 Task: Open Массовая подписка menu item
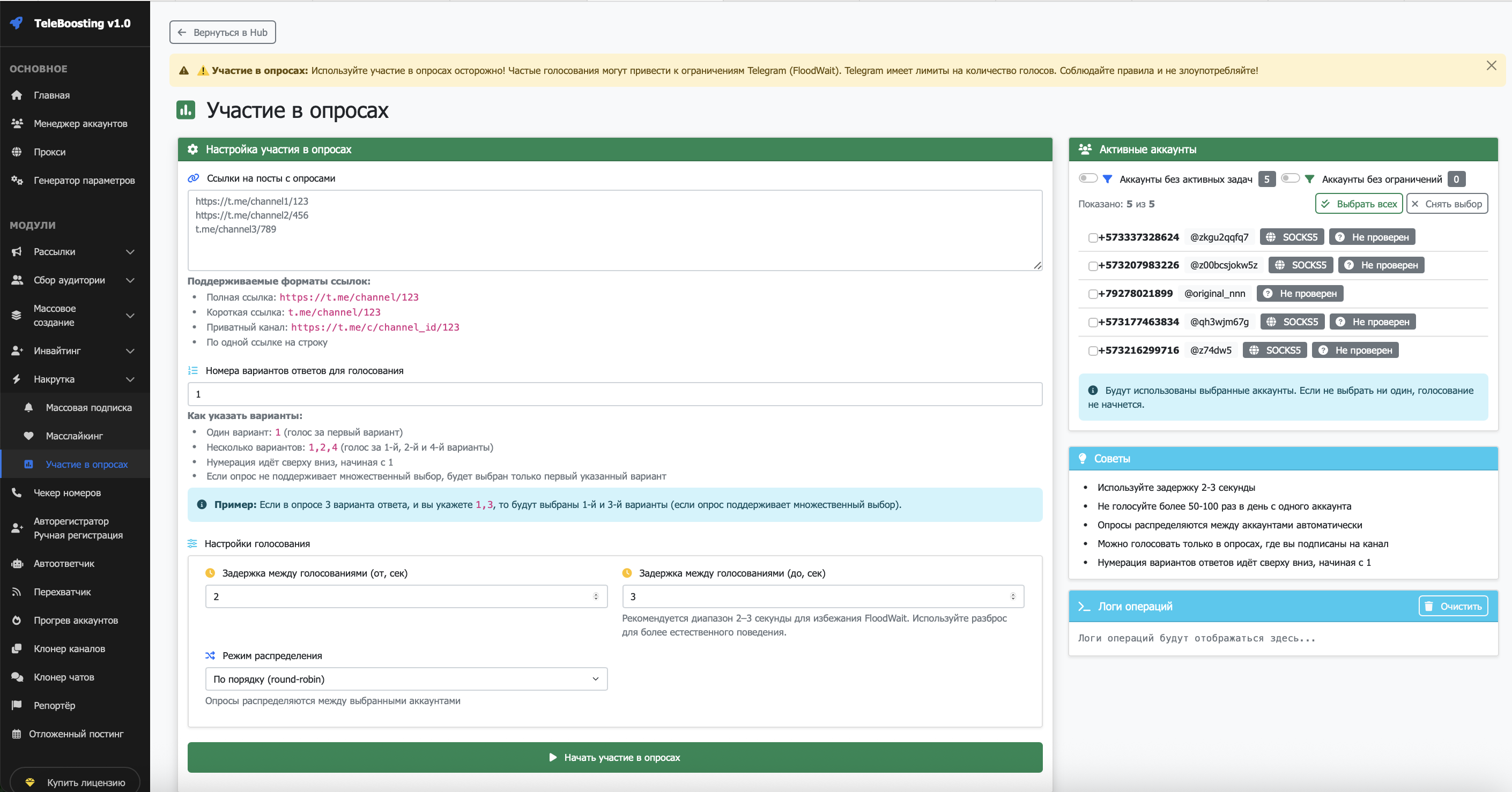click(88, 408)
